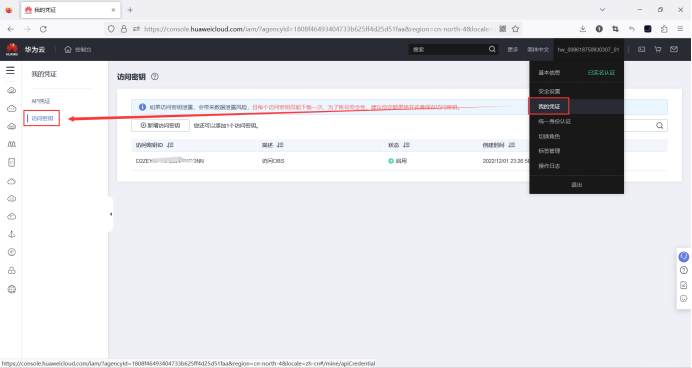
Task: Click the 访问OBS description cell
Action: click(273, 161)
